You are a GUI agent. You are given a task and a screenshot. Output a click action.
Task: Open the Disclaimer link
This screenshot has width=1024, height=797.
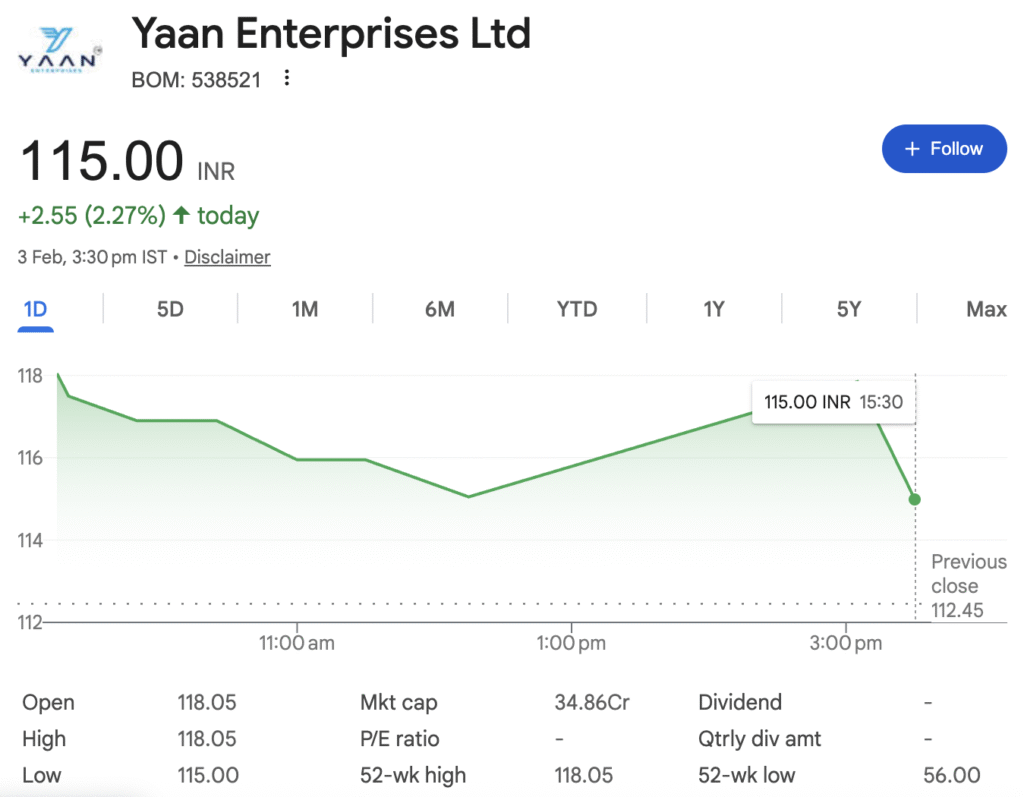[227, 257]
